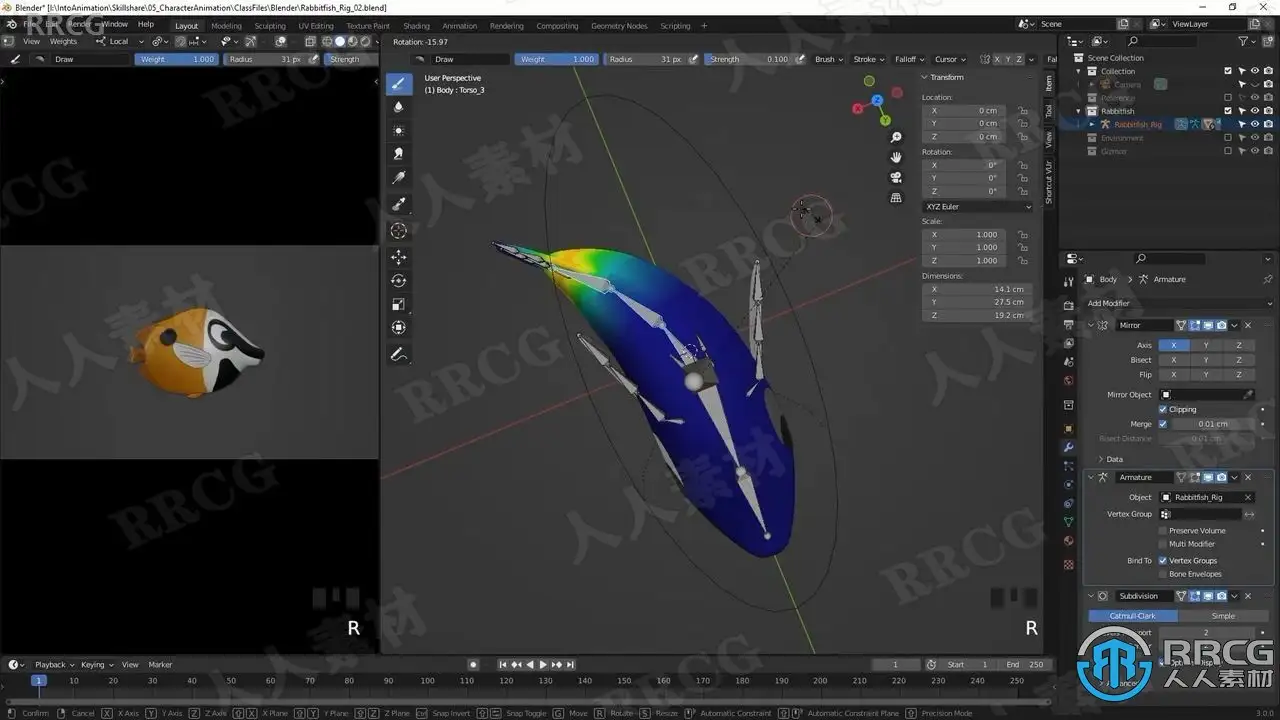Adjust the viewport header Radius slider
Image resolution: width=1280 pixels, height=720 pixels.
pos(644,59)
